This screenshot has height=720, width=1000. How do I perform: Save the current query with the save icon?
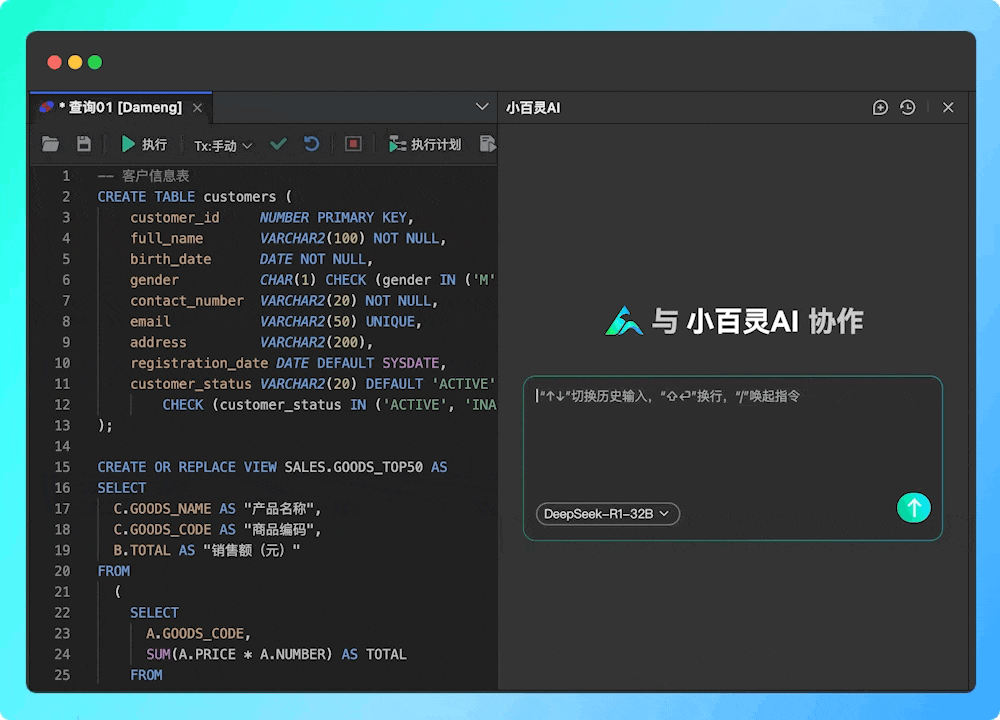click(x=84, y=143)
